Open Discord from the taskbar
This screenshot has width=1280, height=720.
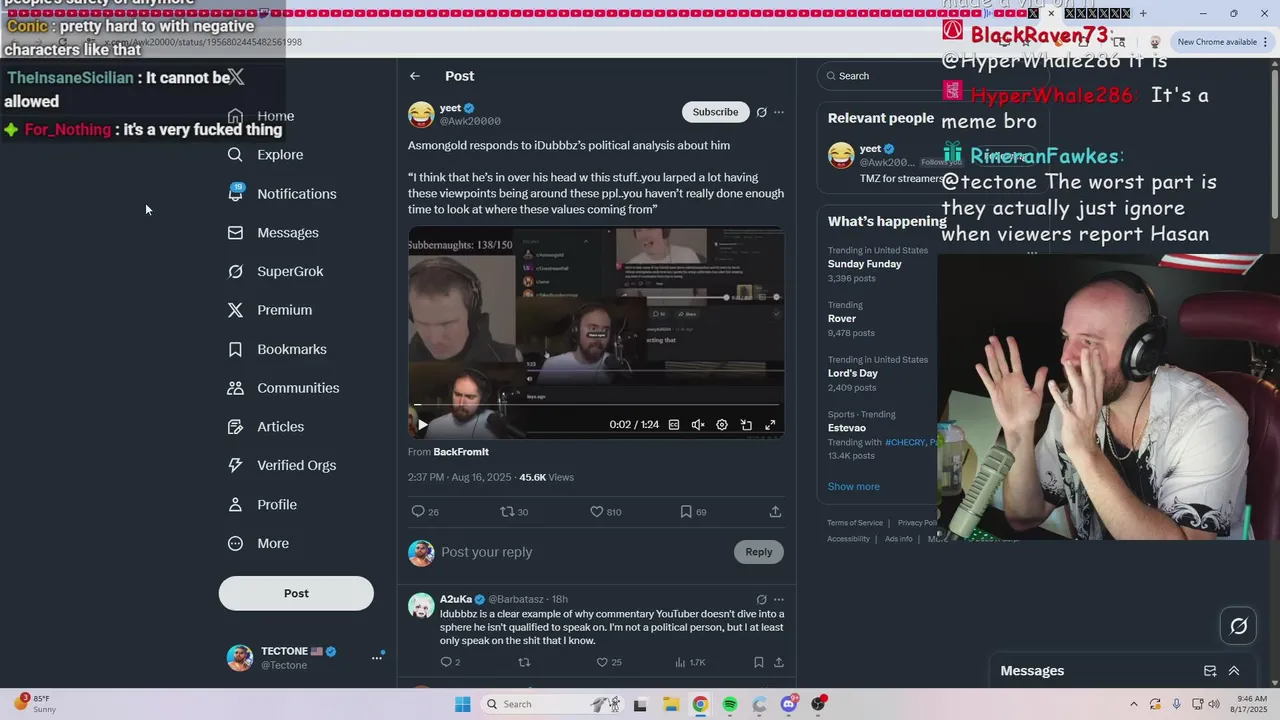pyautogui.click(x=789, y=704)
